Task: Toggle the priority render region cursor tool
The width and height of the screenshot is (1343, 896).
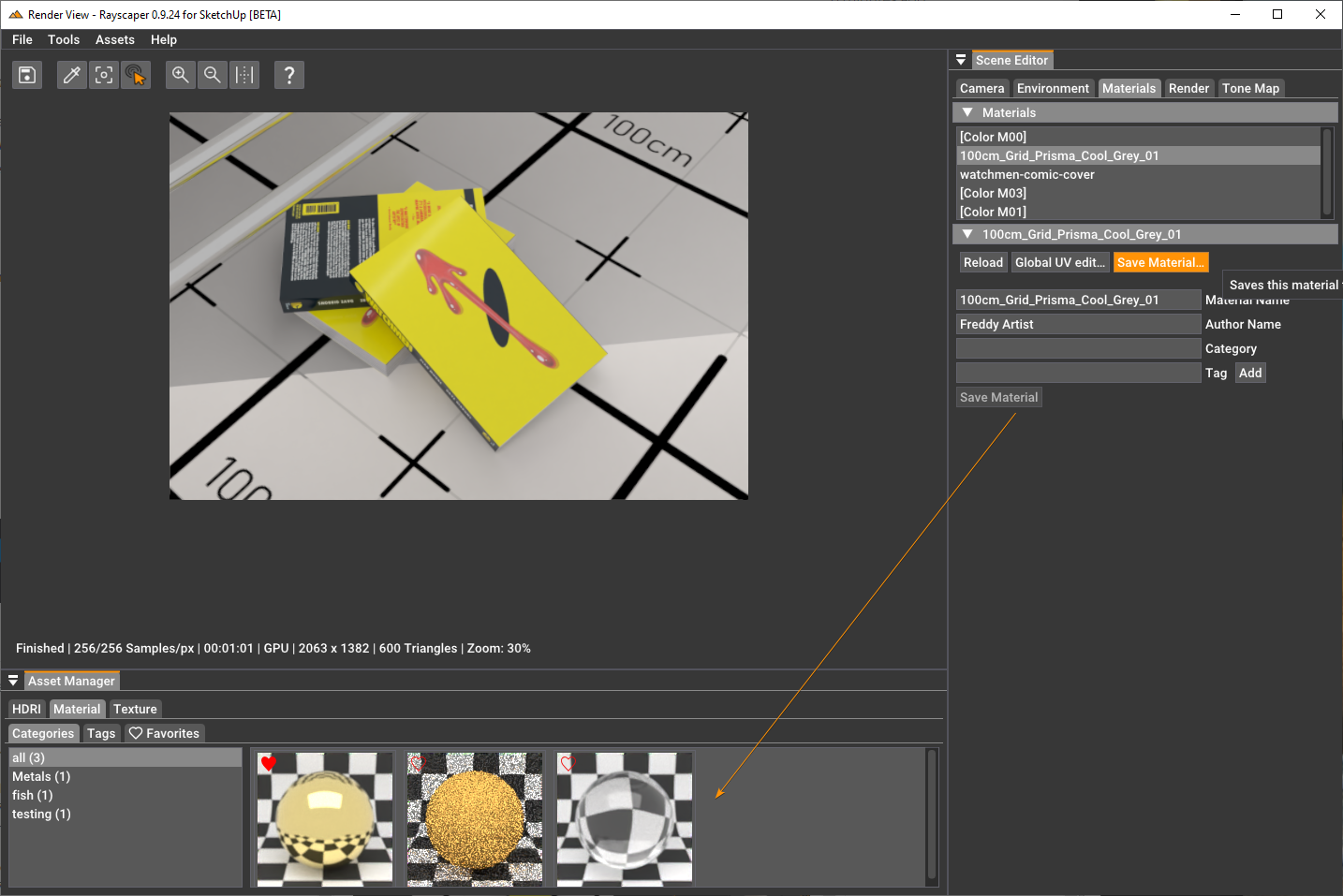Action: 136,75
